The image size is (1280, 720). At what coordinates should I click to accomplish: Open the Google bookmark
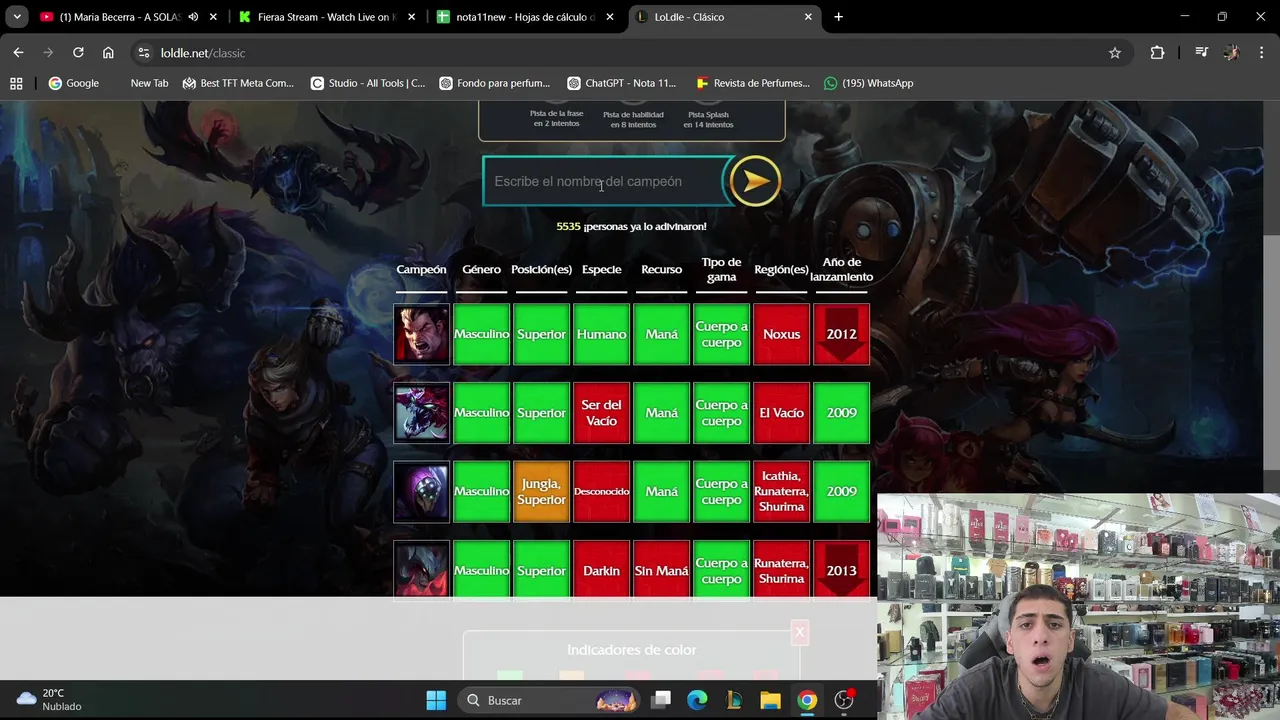point(74,83)
